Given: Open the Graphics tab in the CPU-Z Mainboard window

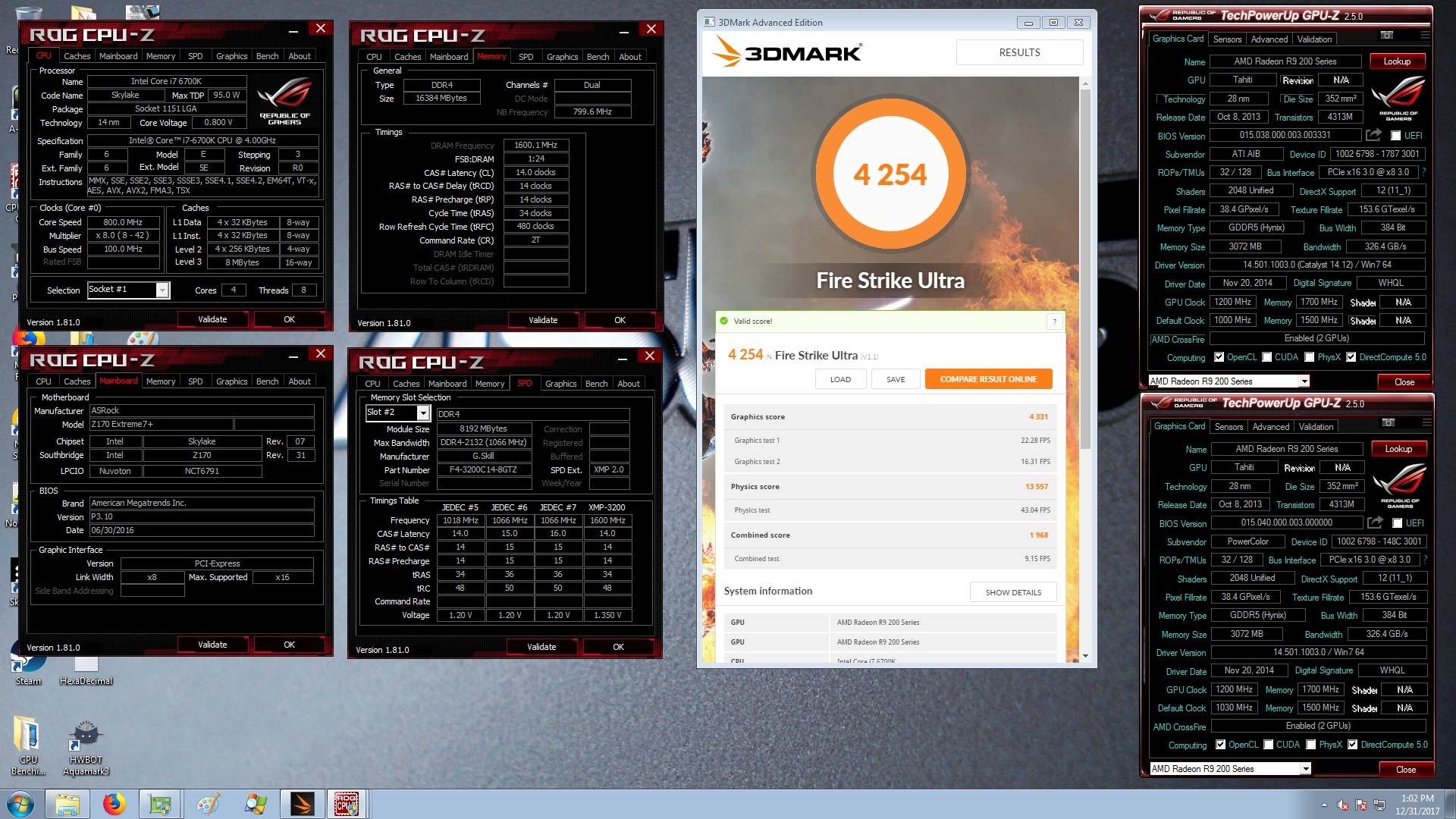Looking at the screenshot, I should [231, 381].
